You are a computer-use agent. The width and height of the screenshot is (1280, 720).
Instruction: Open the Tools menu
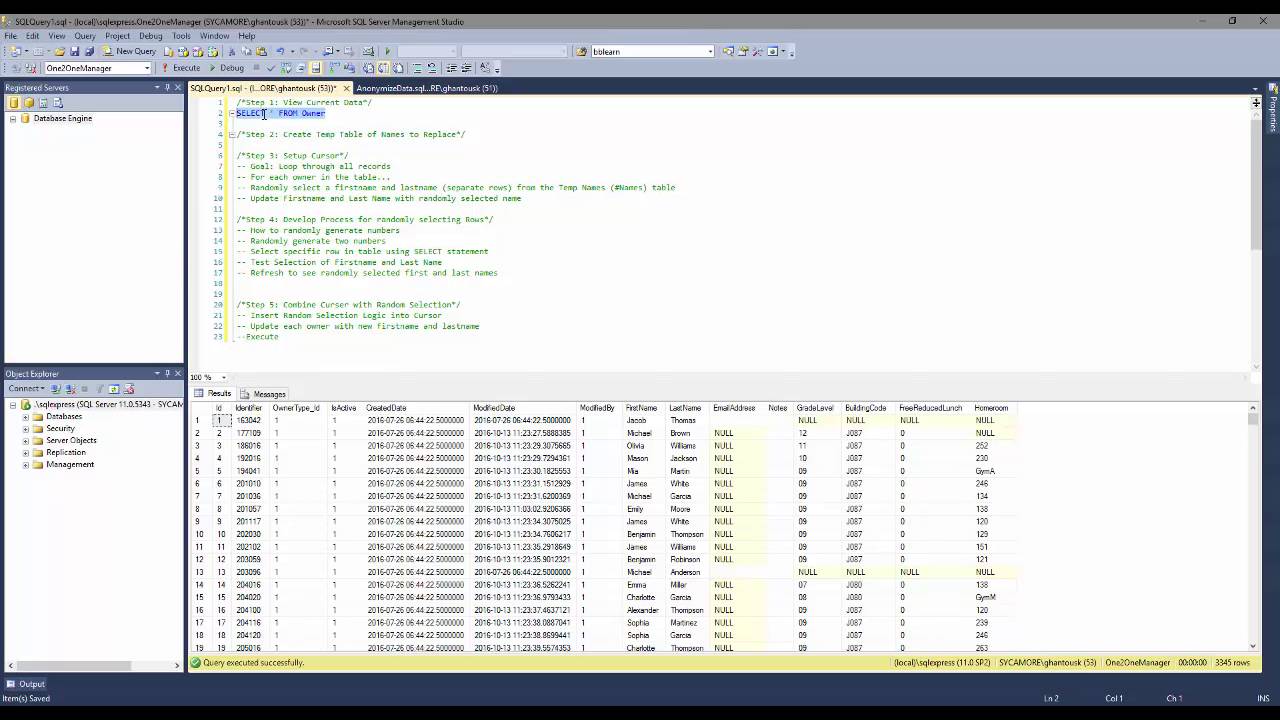coord(181,36)
